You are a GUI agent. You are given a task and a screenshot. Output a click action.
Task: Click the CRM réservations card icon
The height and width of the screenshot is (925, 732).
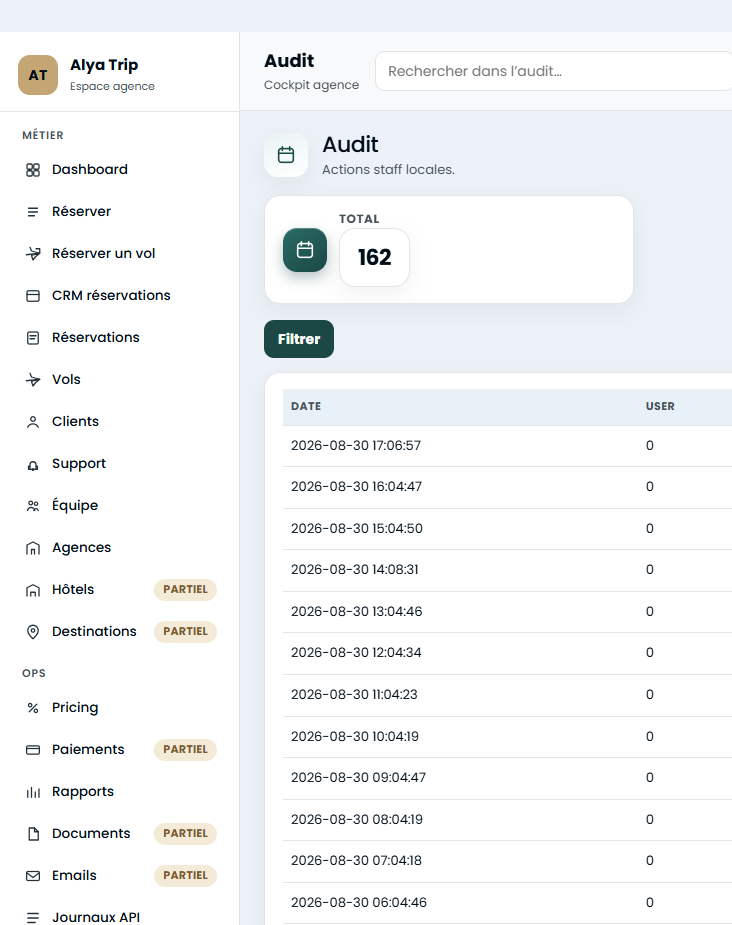33,296
